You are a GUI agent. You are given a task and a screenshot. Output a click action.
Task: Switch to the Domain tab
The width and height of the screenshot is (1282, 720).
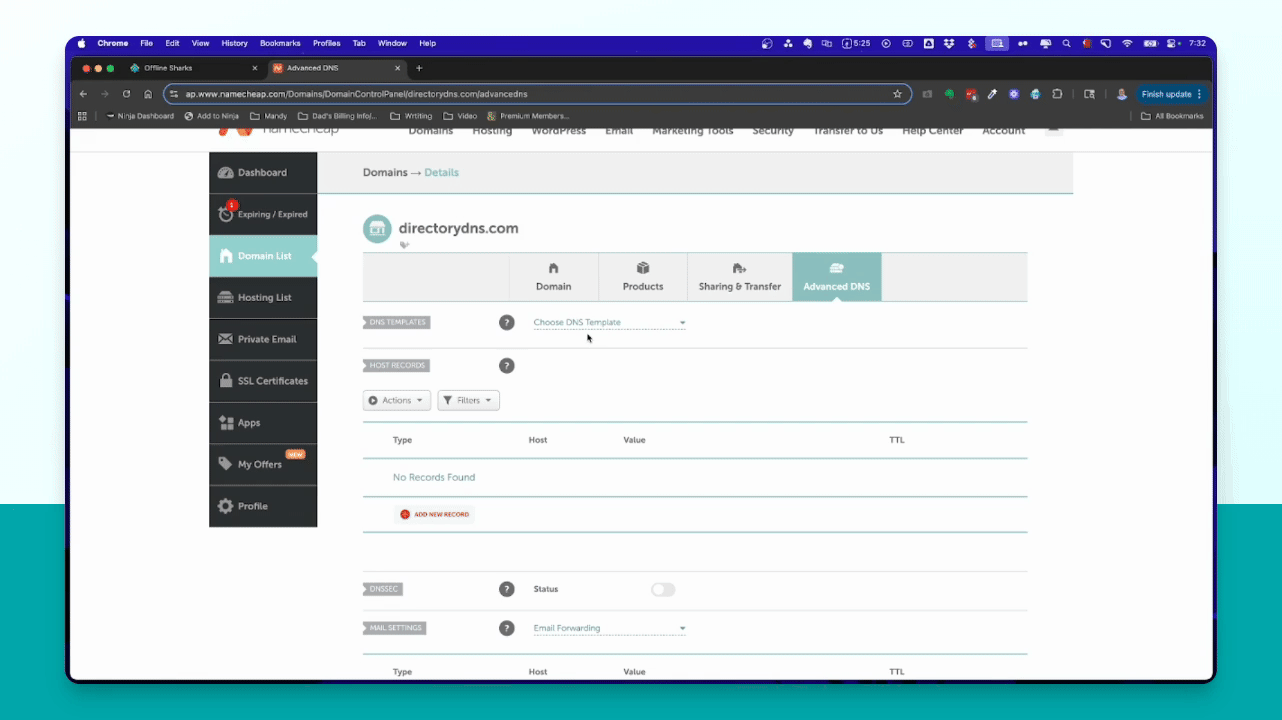(553, 277)
